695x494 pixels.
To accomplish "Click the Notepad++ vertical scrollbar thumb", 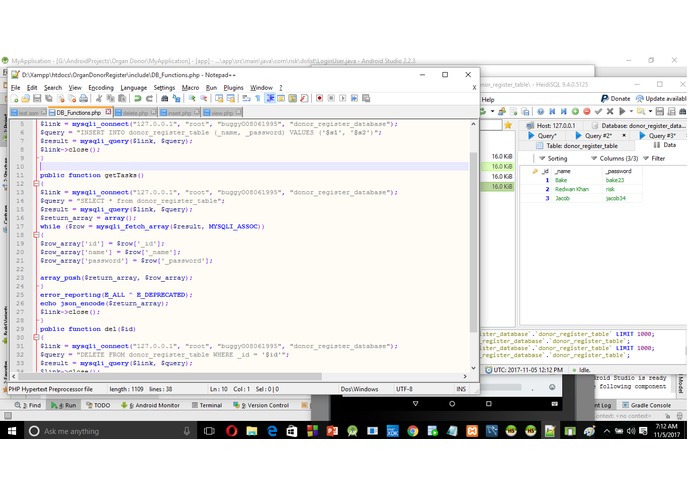I will [473, 241].
